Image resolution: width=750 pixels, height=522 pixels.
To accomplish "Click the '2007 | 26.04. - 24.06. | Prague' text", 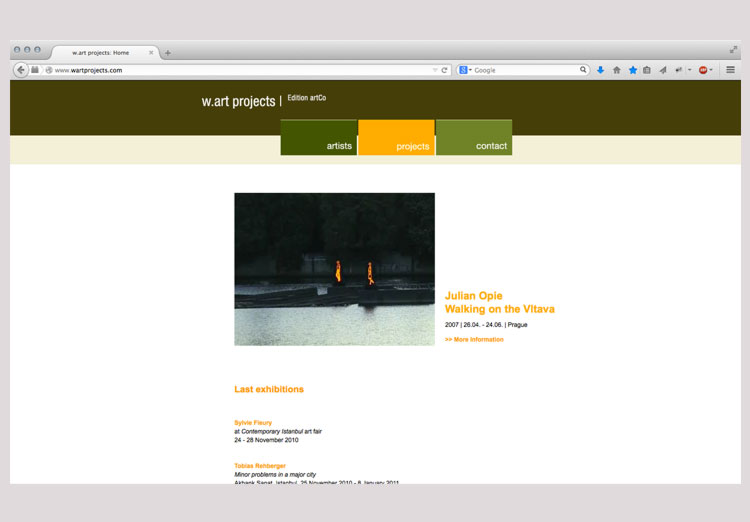I will (x=486, y=325).
